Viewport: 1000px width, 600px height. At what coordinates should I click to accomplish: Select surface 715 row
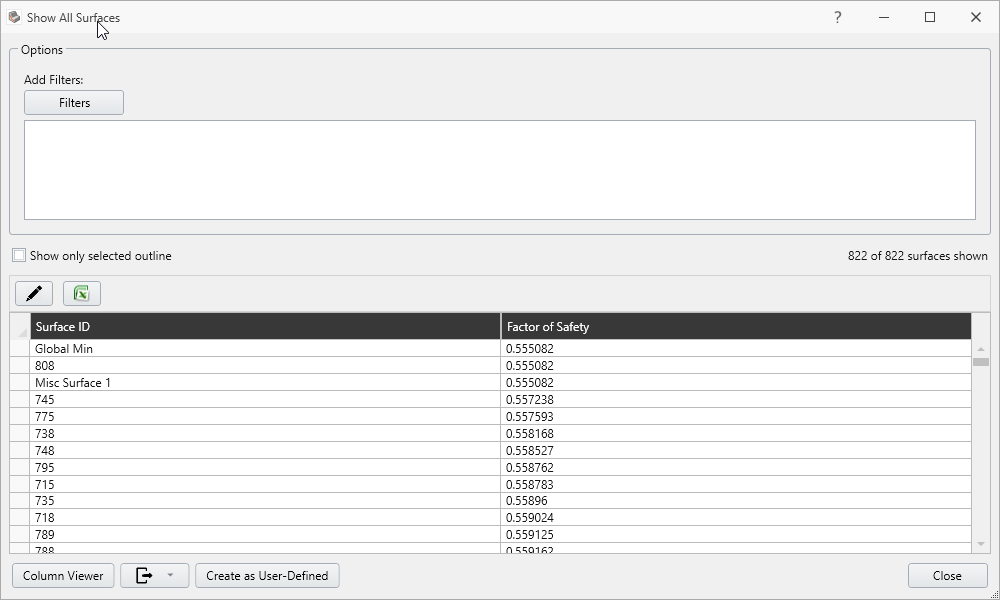490,485
